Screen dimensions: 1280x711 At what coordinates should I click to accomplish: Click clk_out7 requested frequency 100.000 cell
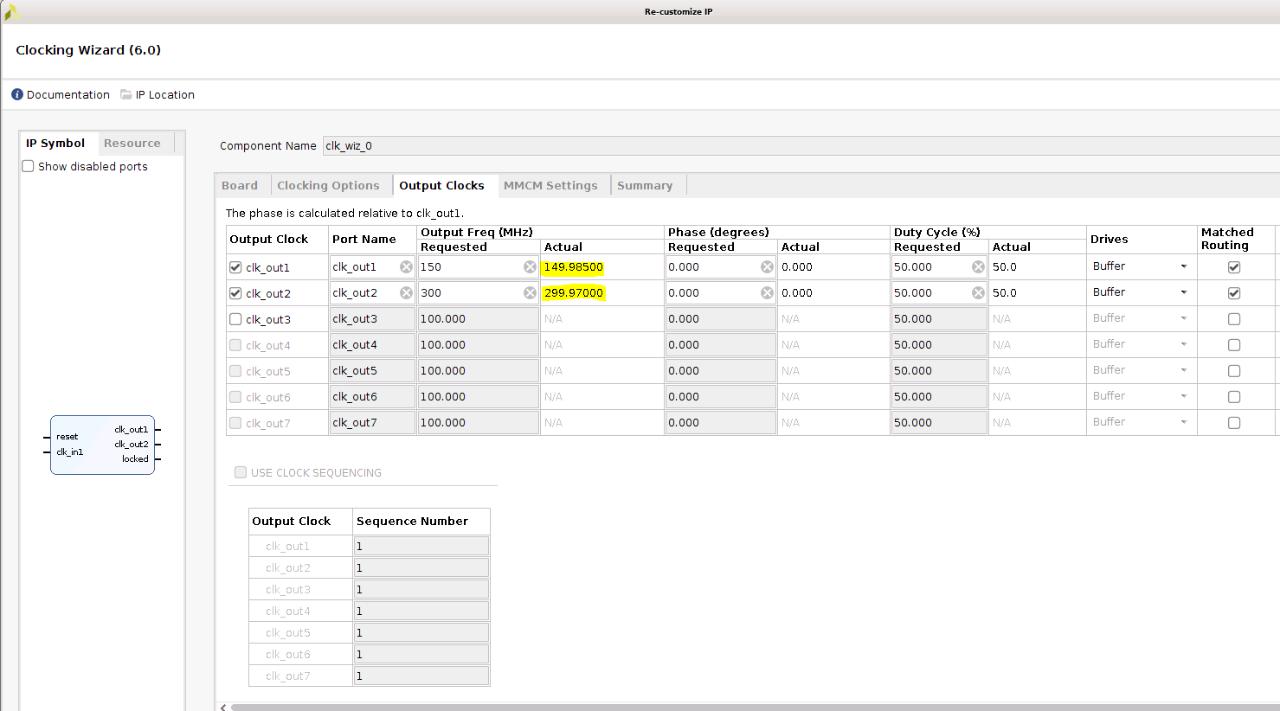point(478,423)
